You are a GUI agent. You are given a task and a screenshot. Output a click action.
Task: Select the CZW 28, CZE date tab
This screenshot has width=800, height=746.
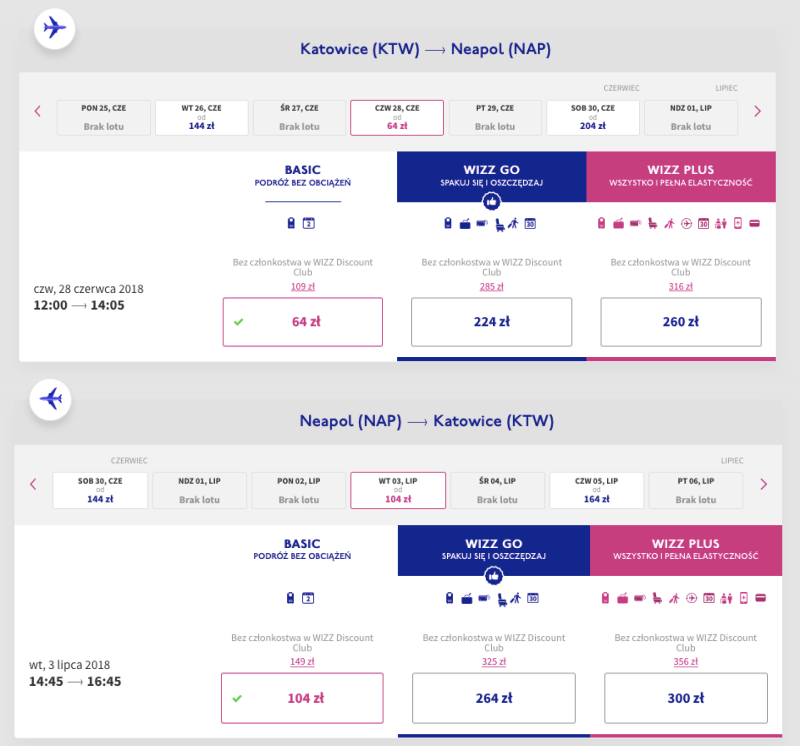(x=397, y=118)
